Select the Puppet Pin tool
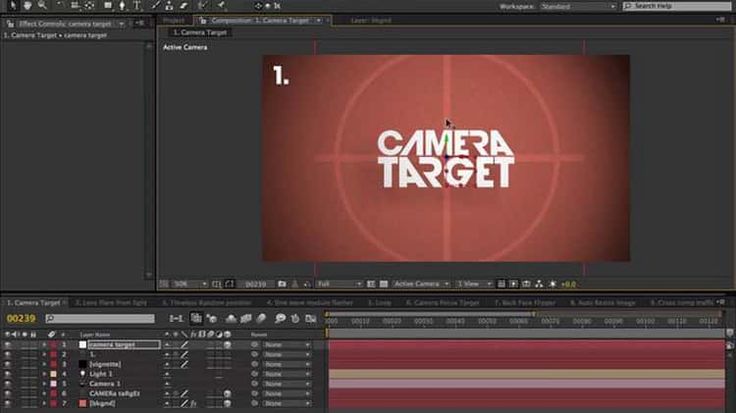 coord(221,6)
